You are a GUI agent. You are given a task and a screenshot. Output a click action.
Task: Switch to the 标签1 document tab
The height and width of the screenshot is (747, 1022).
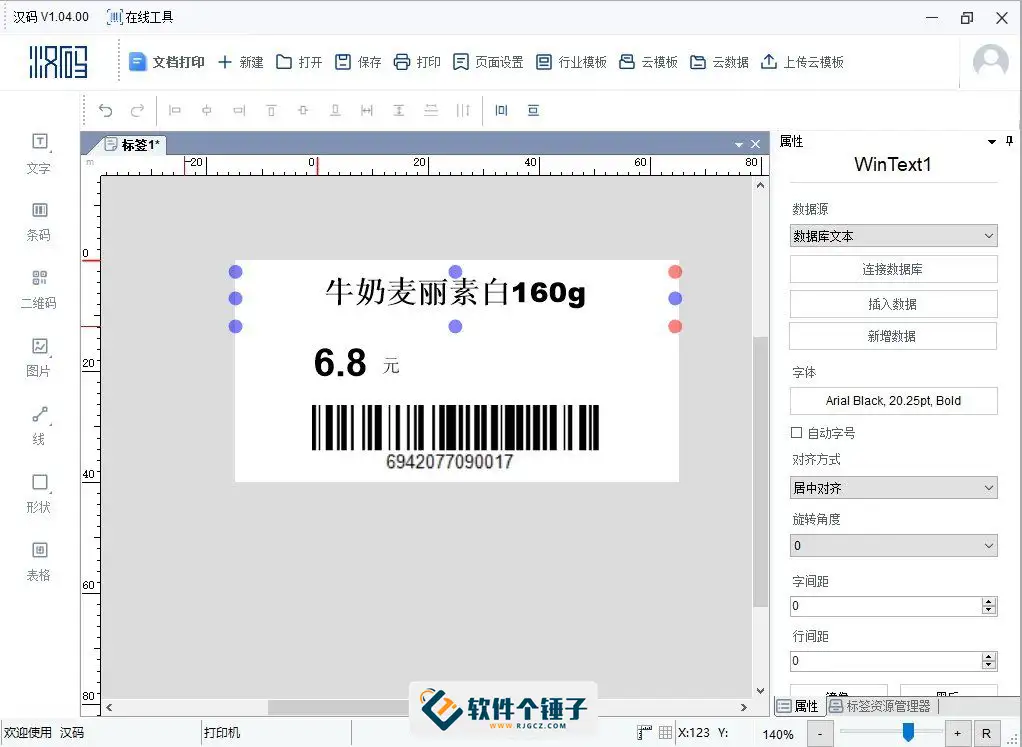[133, 145]
